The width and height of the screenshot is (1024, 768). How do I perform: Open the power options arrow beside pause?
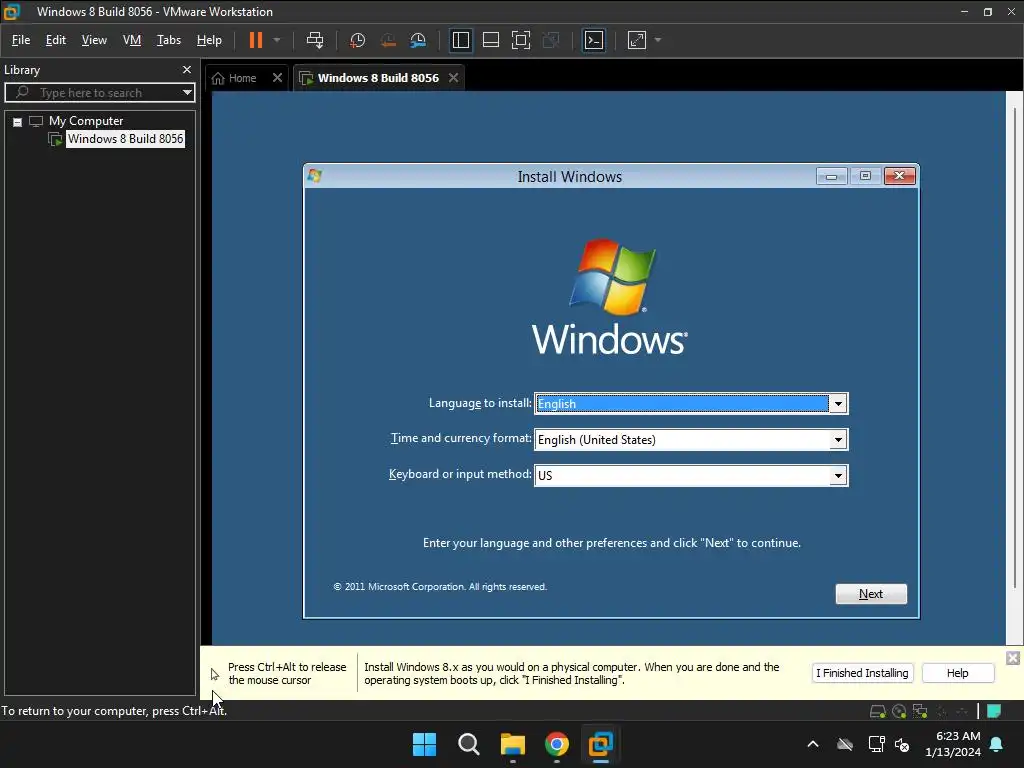pos(277,40)
